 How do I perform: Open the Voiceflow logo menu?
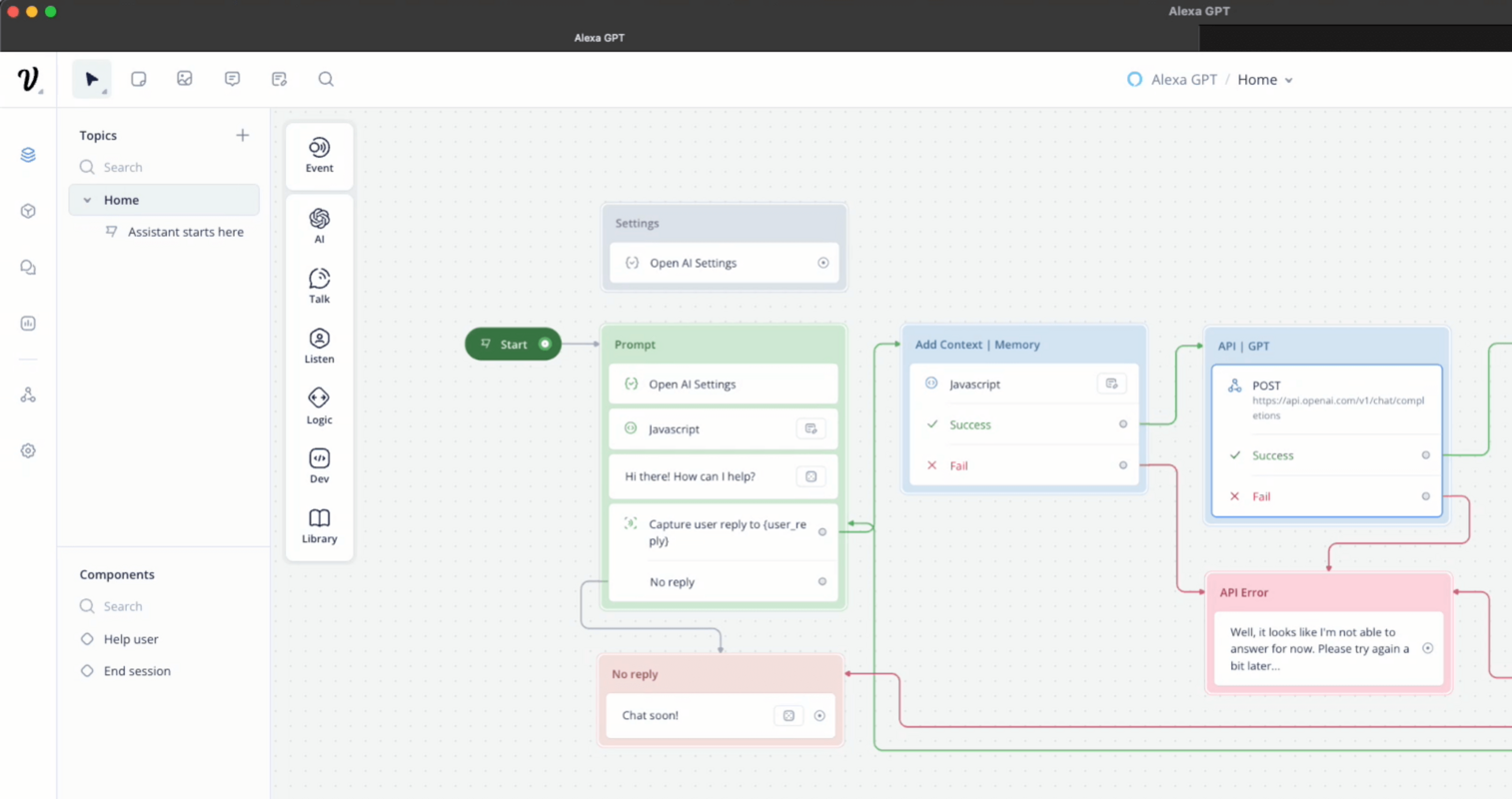pyautogui.click(x=29, y=79)
